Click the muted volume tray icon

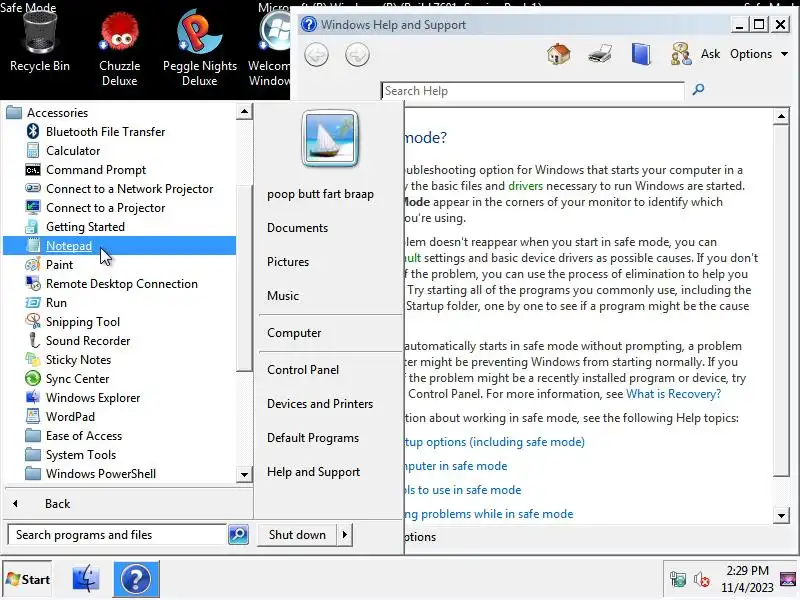(702, 580)
